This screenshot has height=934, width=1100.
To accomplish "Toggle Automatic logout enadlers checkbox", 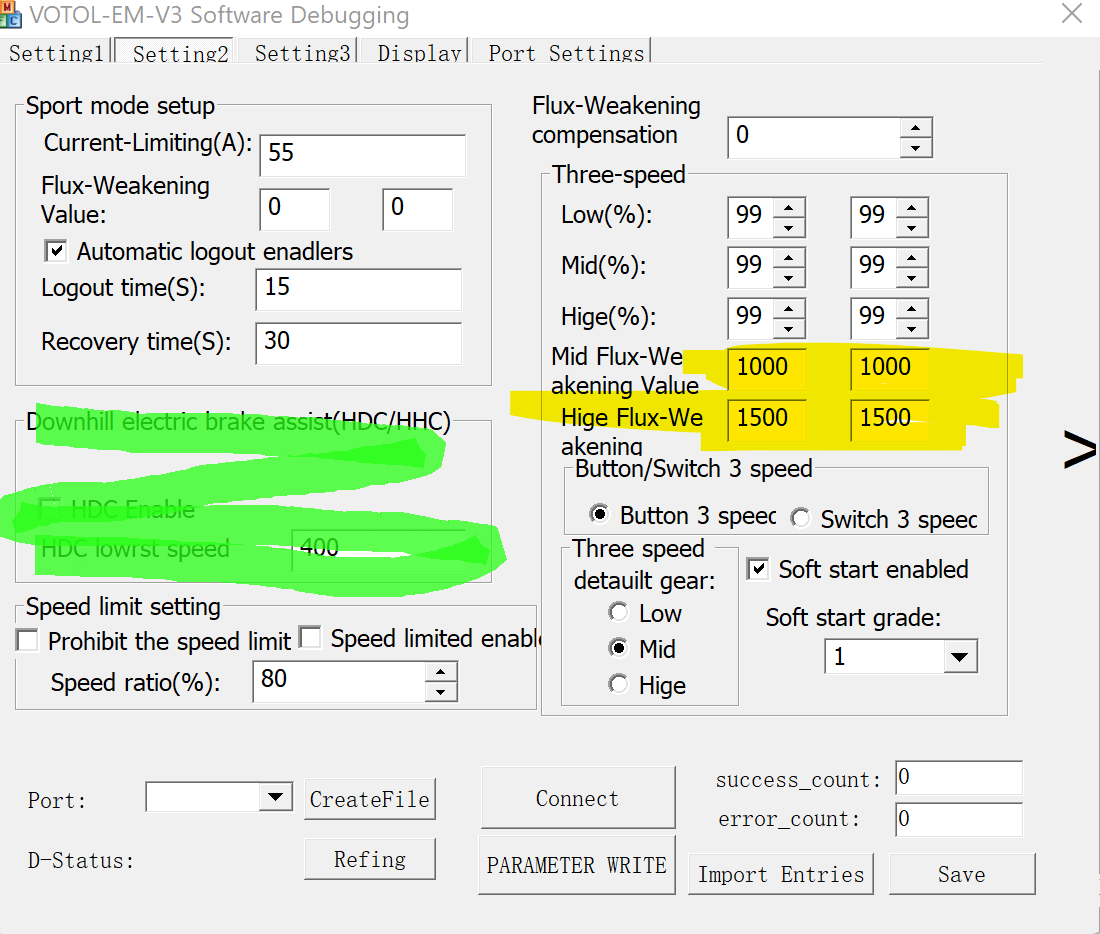I will pyautogui.click(x=56, y=251).
